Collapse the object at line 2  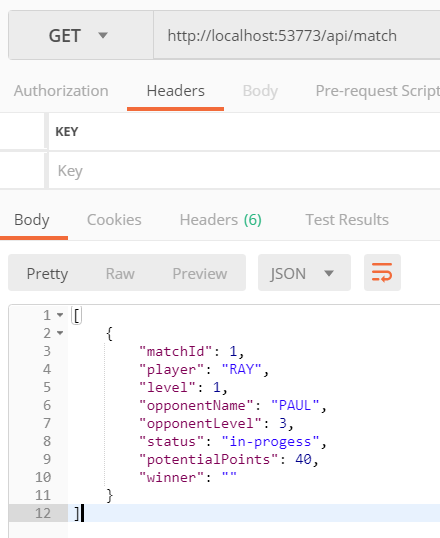[x=60, y=333]
